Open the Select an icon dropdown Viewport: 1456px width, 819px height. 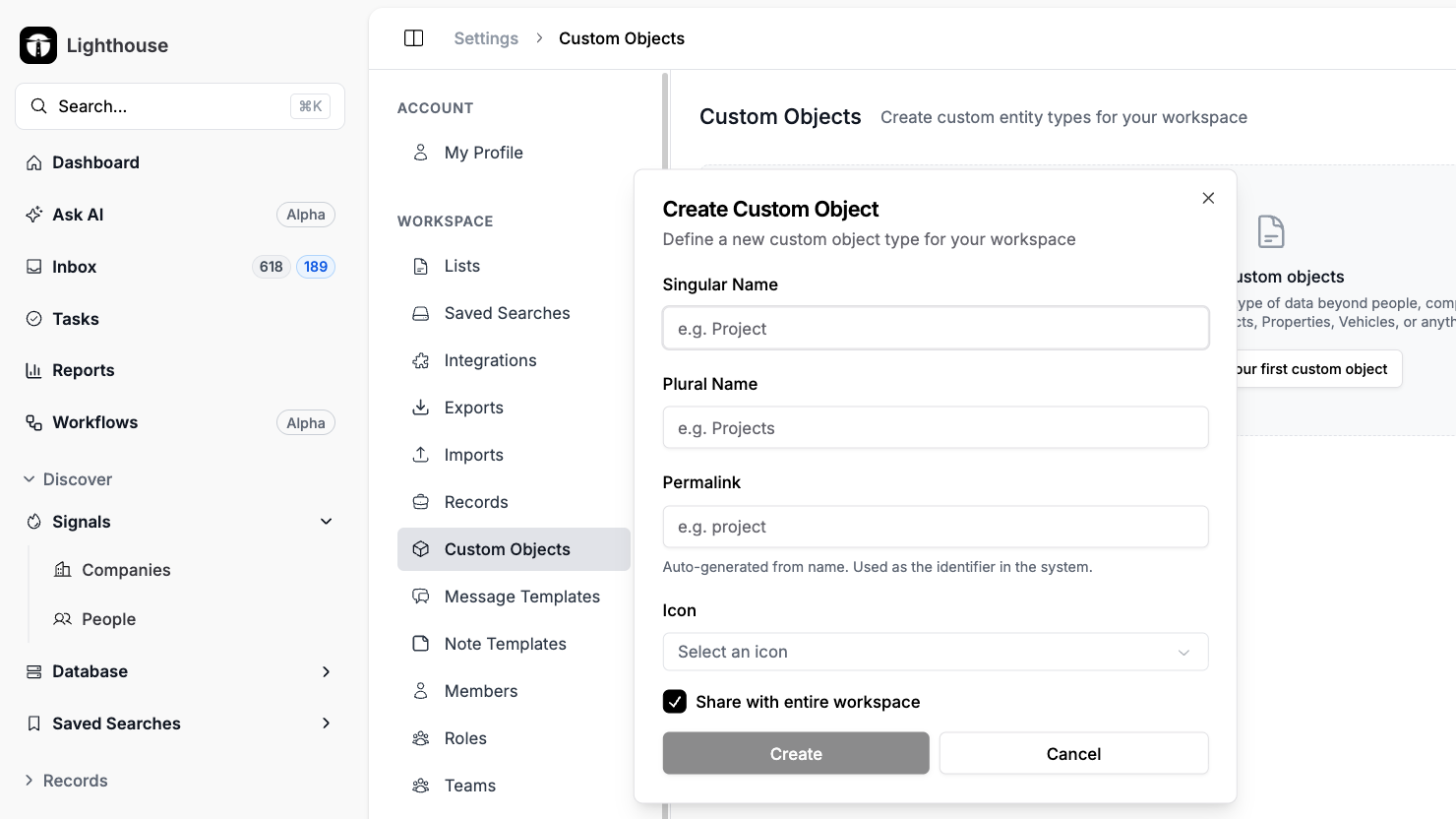coord(936,652)
